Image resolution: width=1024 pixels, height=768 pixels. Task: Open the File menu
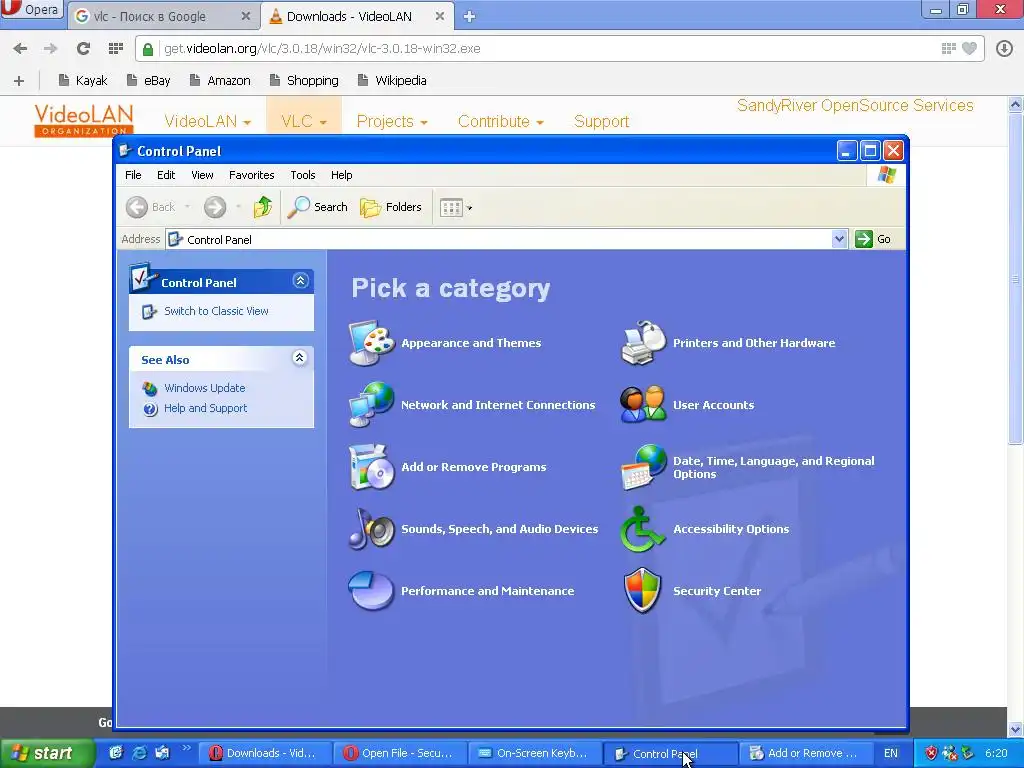133,175
